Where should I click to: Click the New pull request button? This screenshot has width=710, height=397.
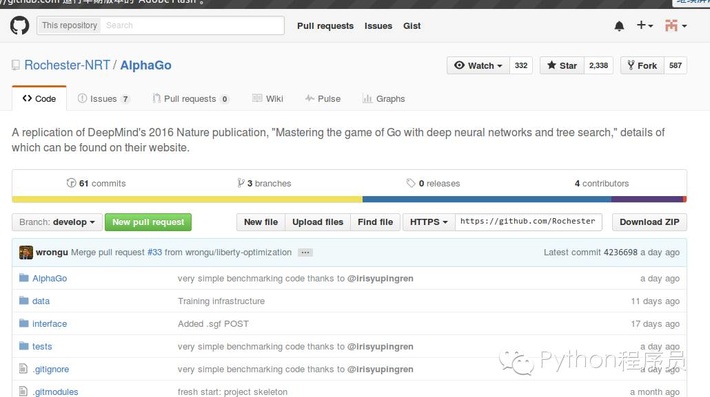(x=148, y=222)
